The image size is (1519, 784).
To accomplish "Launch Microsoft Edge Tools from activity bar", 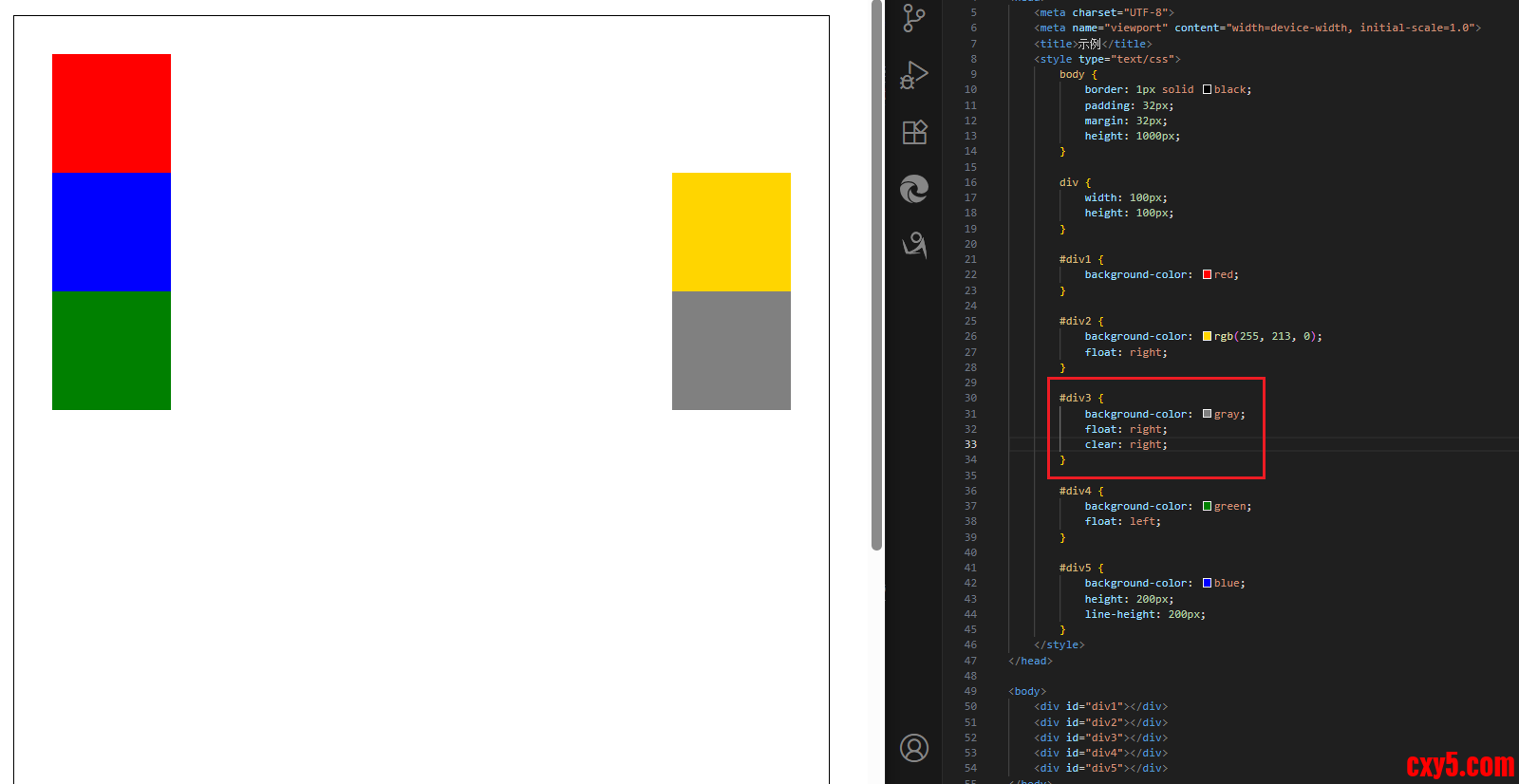I will point(914,189).
